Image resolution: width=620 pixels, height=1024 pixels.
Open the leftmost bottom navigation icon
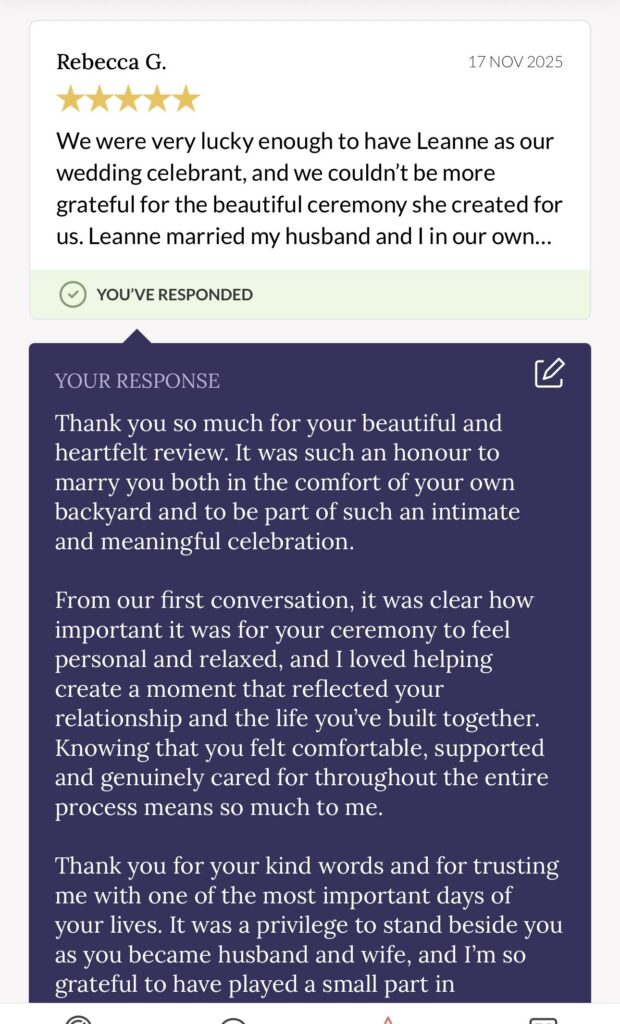pos(78,1019)
